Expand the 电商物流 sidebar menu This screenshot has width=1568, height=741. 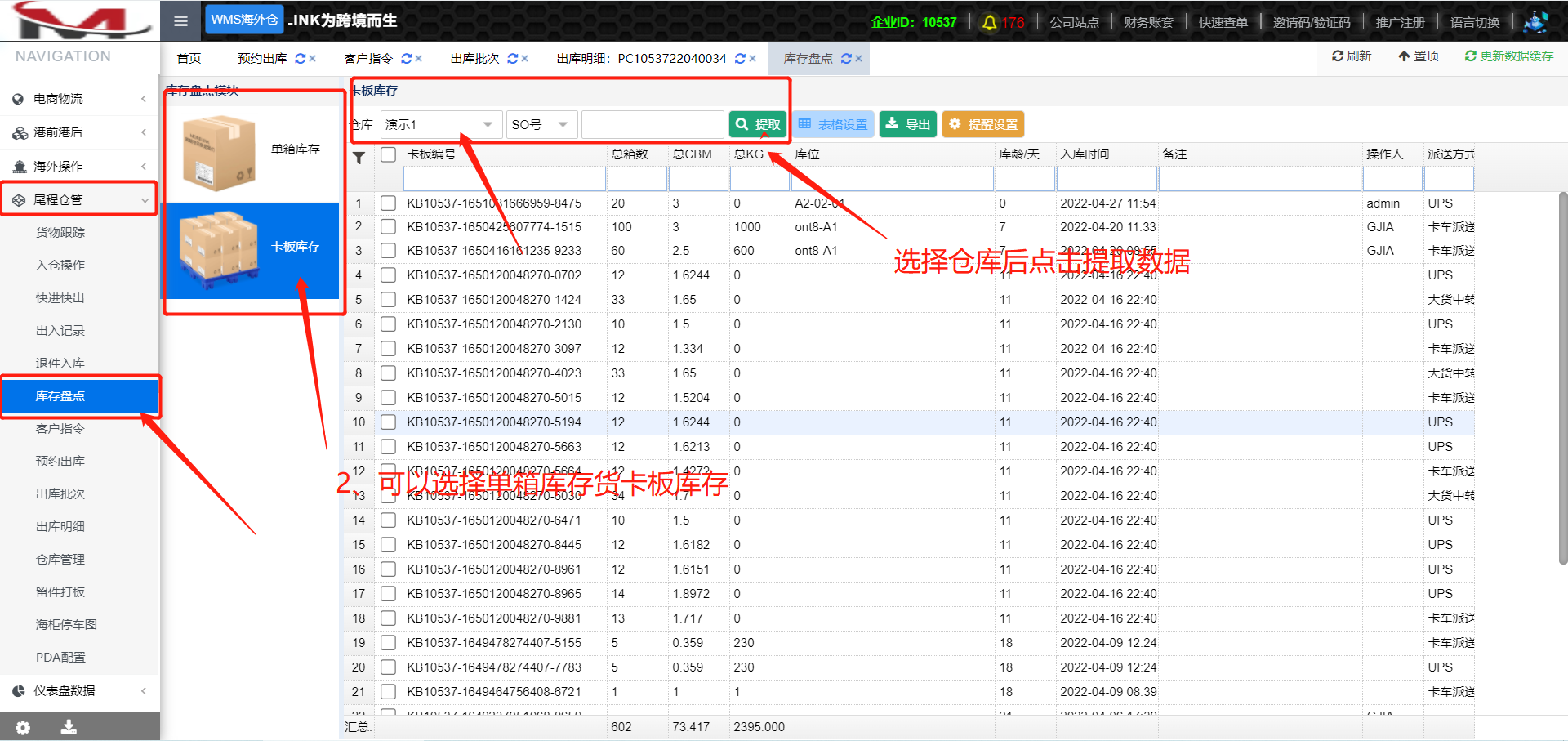click(79, 99)
